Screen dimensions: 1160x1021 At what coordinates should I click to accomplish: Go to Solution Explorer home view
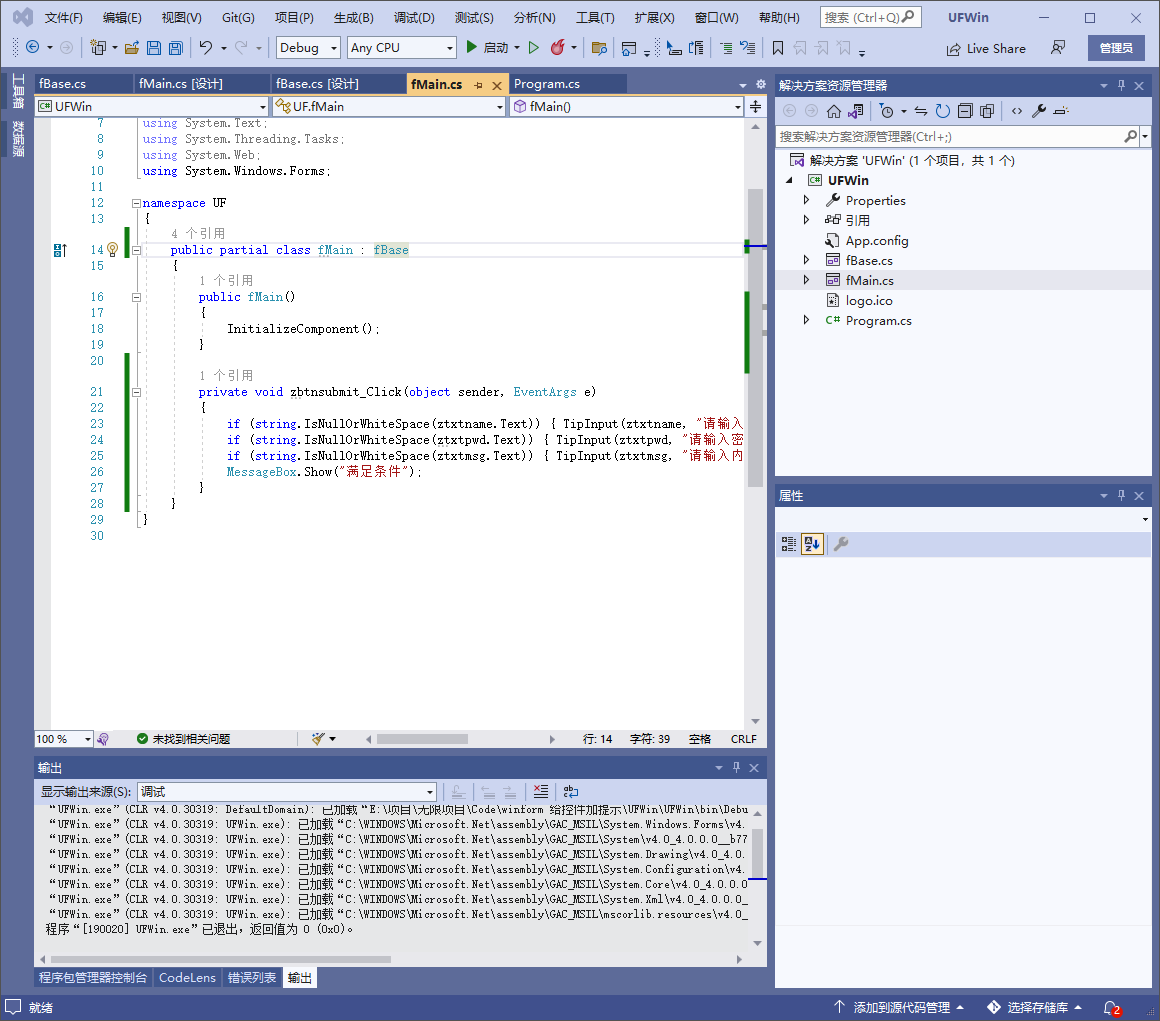834,111
